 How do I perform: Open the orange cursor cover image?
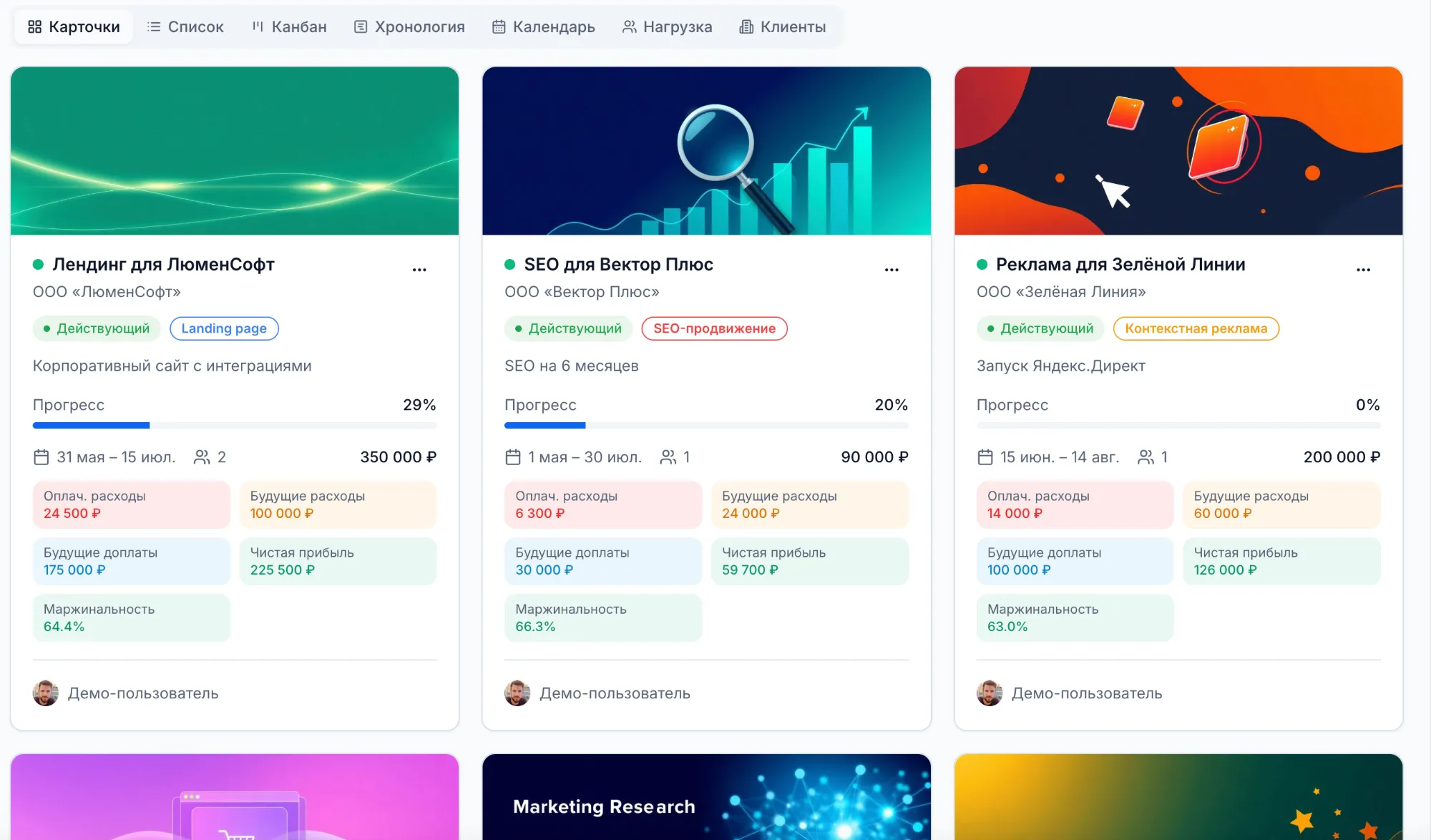(1178, 151)
